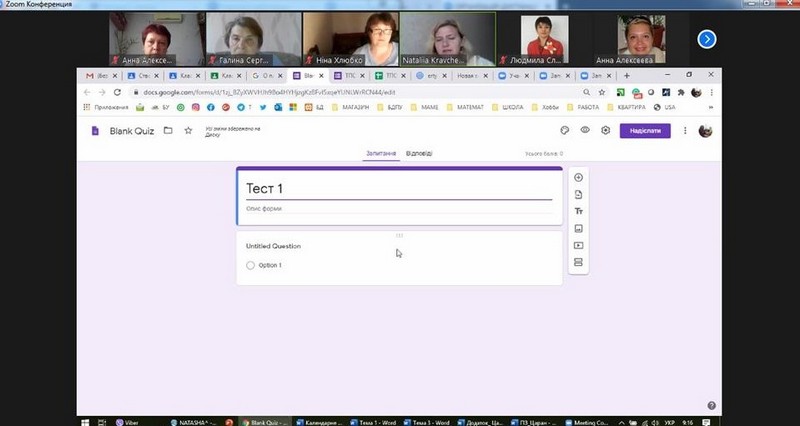The width and height of the screenshot is (800, 426).
Task: Click the Опис форми description field
Action: [x=399, y=209]
